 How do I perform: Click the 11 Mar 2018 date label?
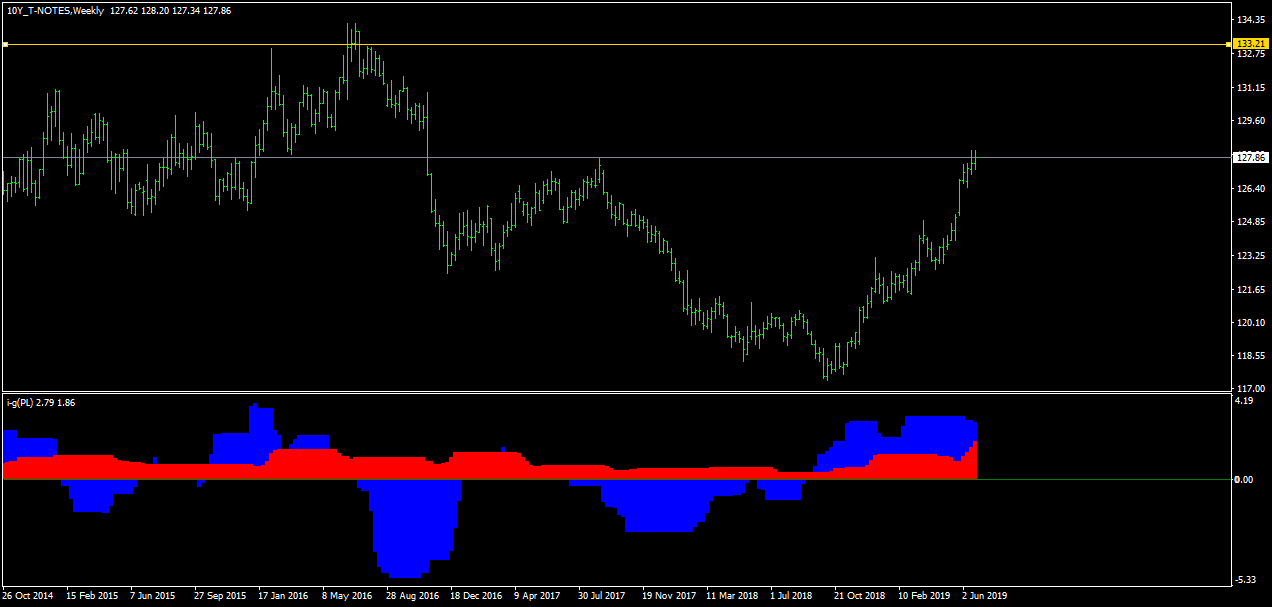pyautogui.click(x=732, y=596)
